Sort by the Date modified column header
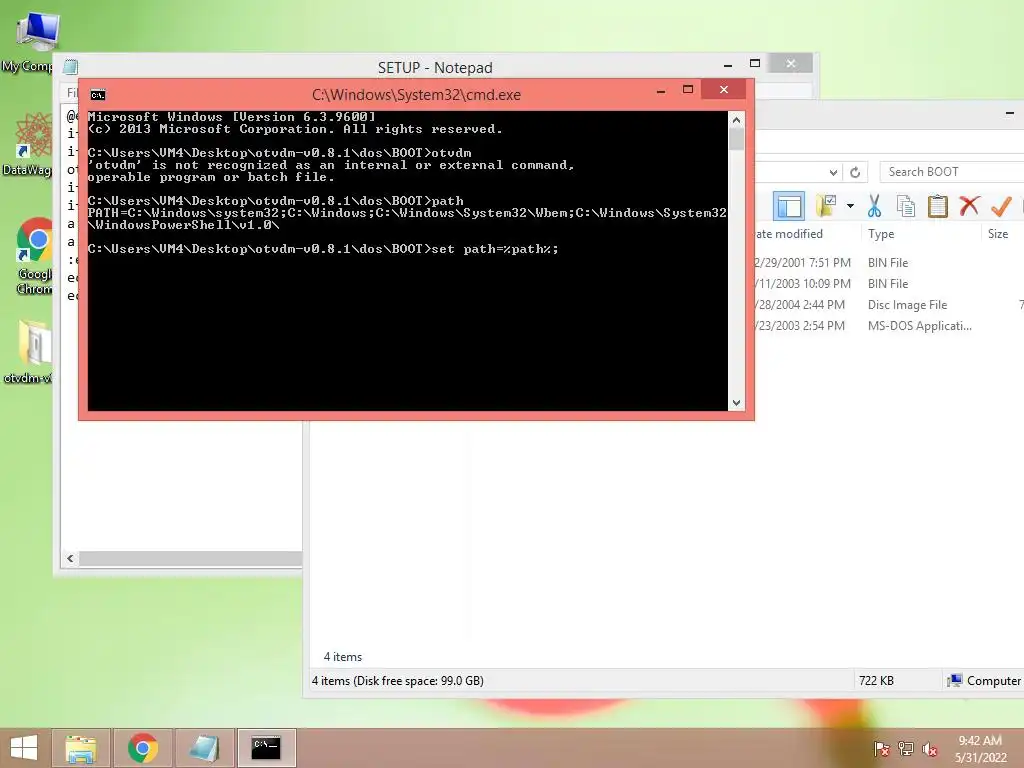The image size is (1024, 768). (x=789, y=234)
